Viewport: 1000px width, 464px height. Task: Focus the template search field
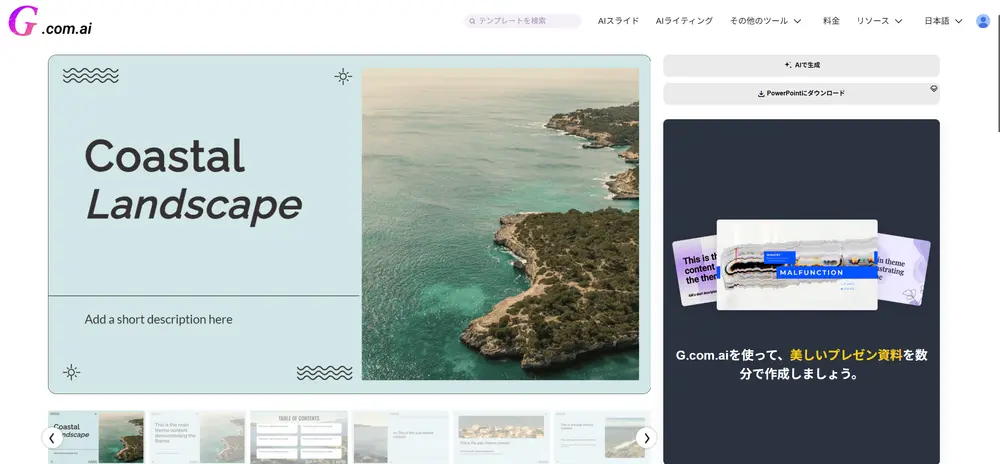[x=522, y=21]
